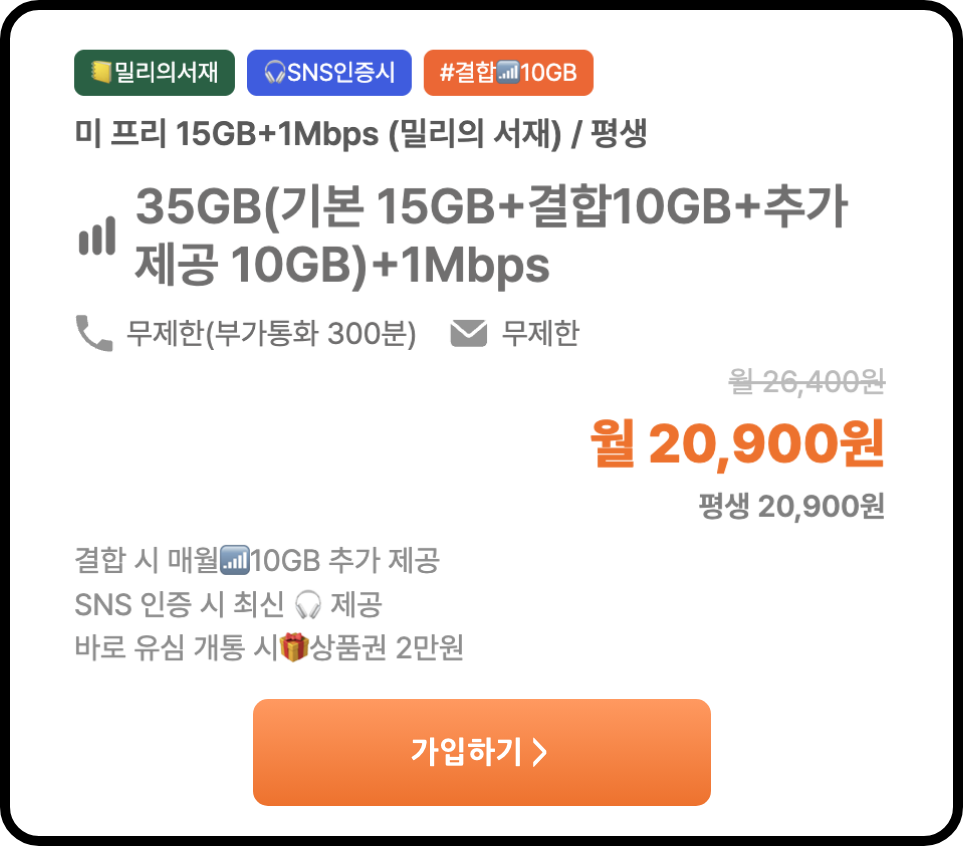
Task: Click the chevron arrow on 가입하기 button
Action: pyautogui.click(x=539, y=752)
